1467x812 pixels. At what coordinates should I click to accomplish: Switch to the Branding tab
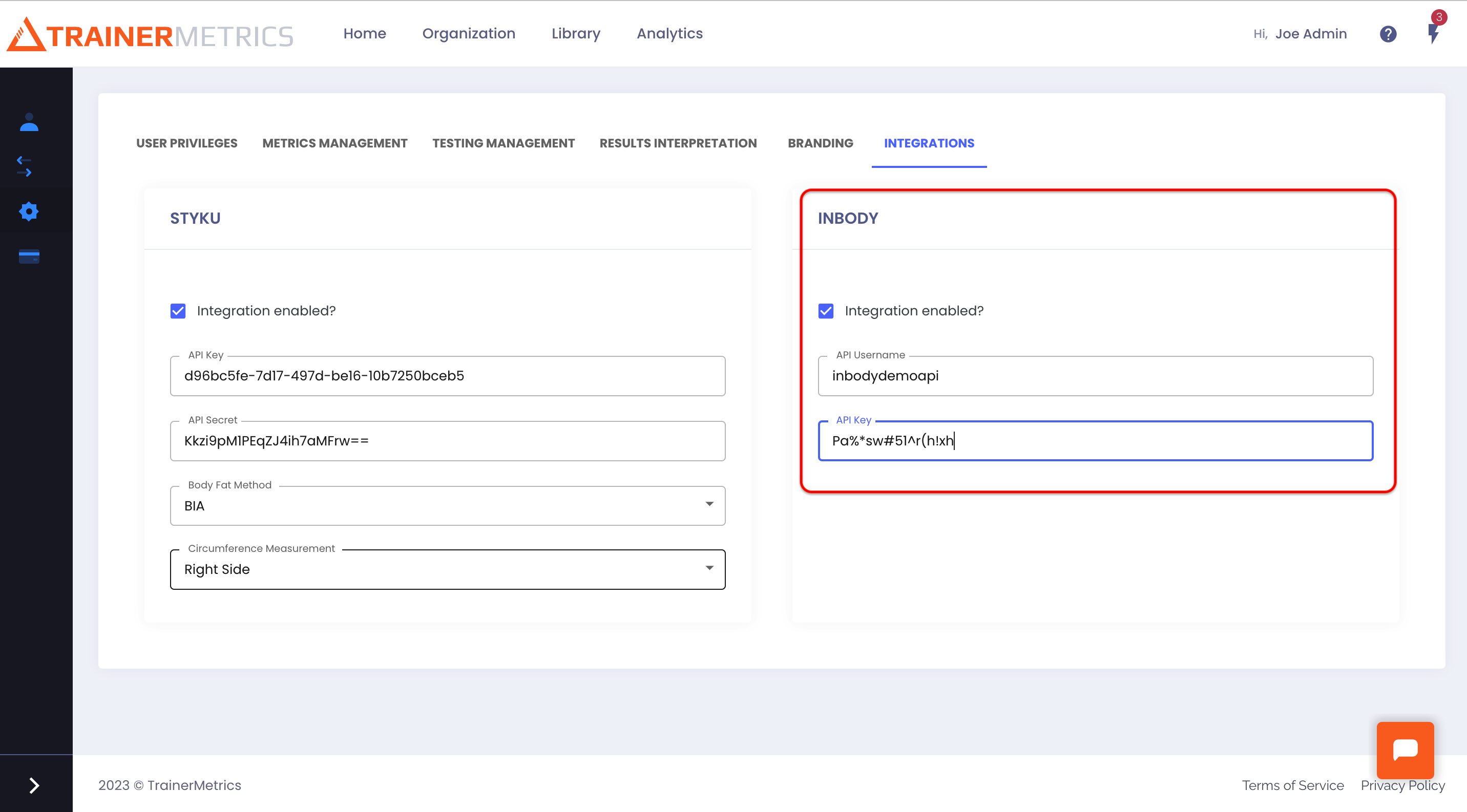pos(821,143)
